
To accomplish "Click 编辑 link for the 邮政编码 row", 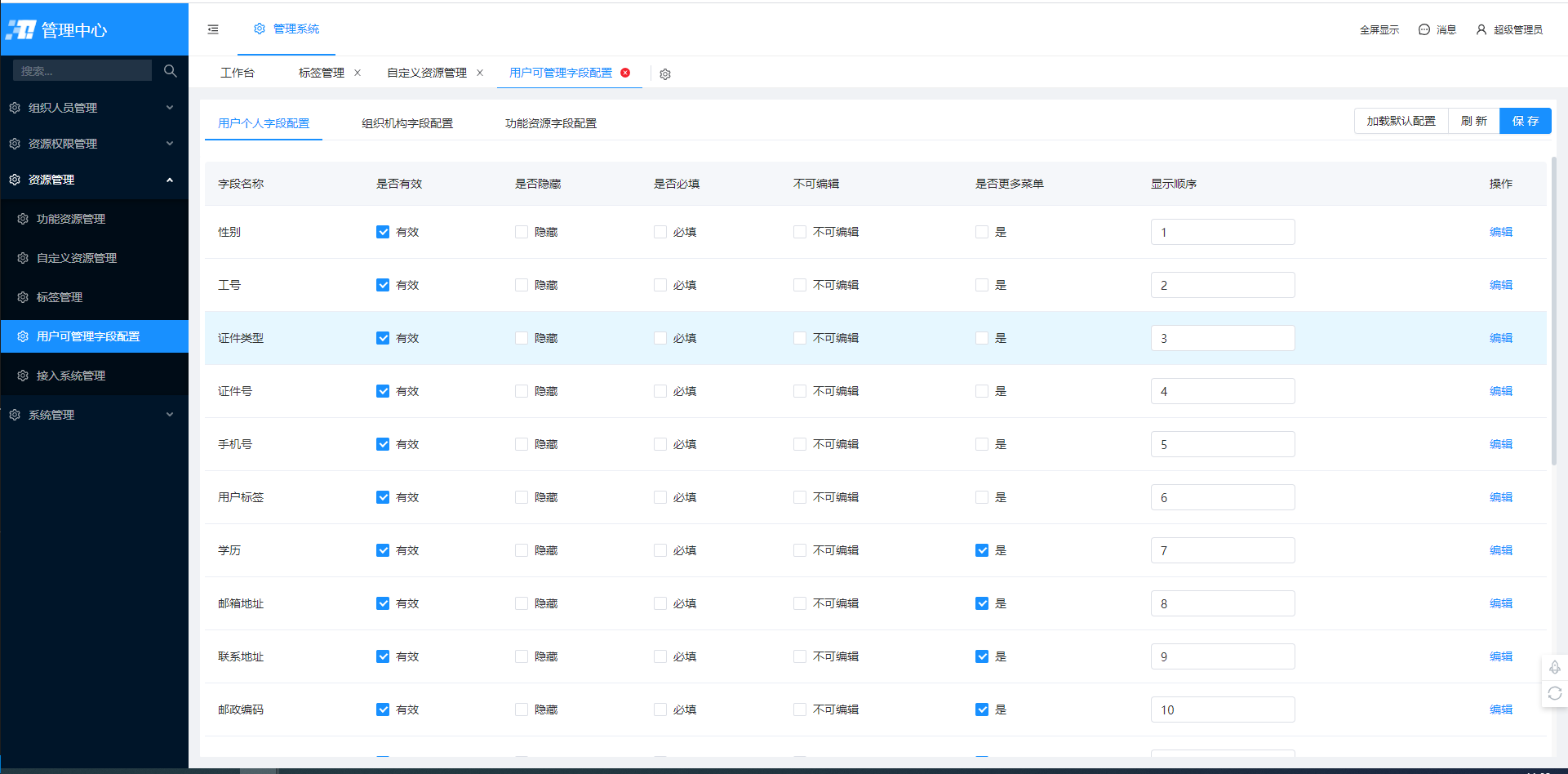I will pyautogui.click(x=1501, y=709).
